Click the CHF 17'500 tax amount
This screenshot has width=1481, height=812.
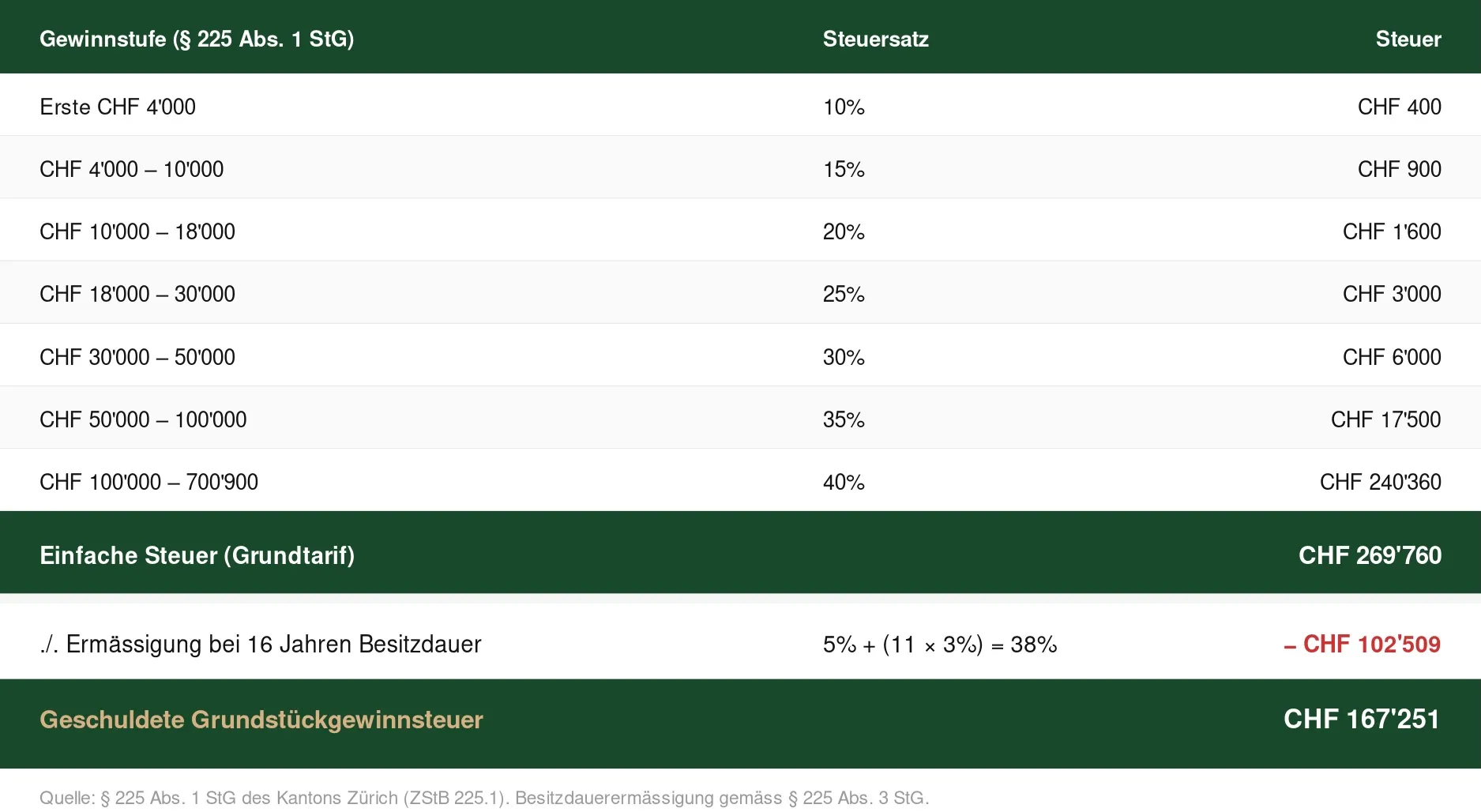coord(1385,419)
